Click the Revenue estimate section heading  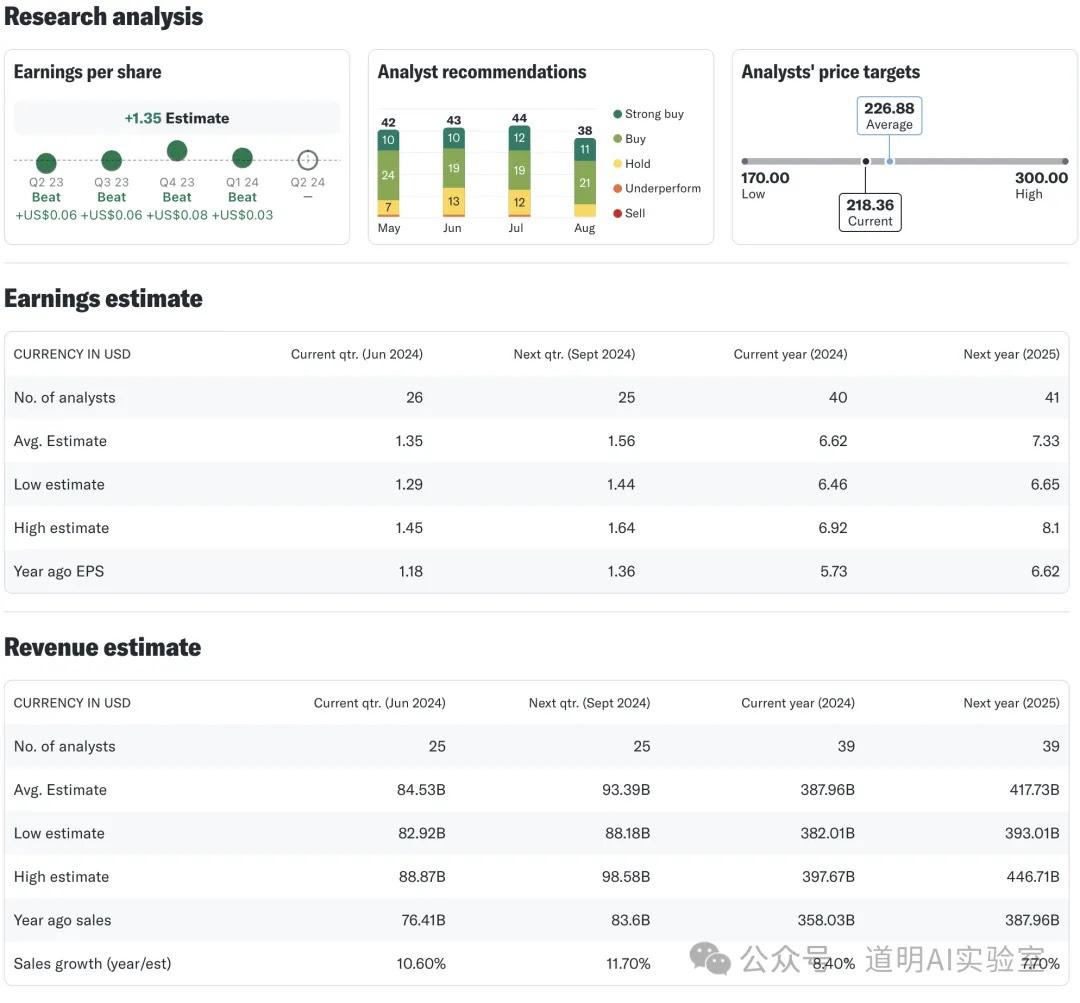(x=103, y=647)
